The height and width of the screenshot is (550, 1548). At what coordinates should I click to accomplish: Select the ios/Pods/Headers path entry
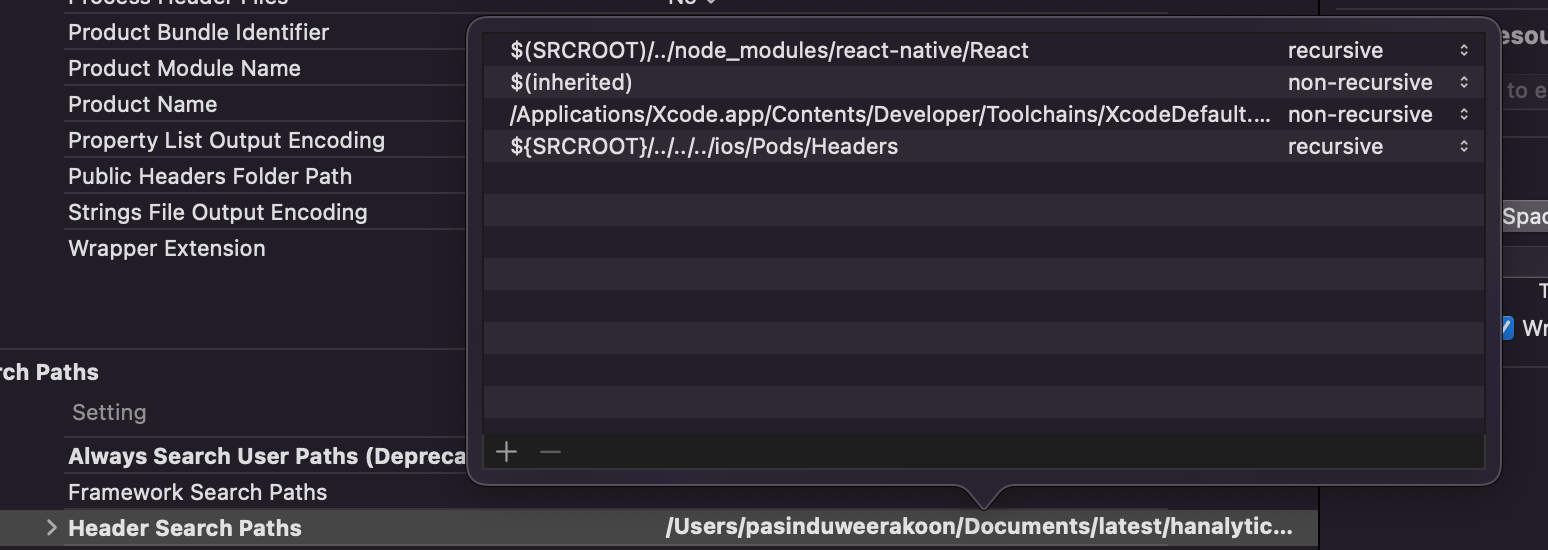click(x=704, y=147)
